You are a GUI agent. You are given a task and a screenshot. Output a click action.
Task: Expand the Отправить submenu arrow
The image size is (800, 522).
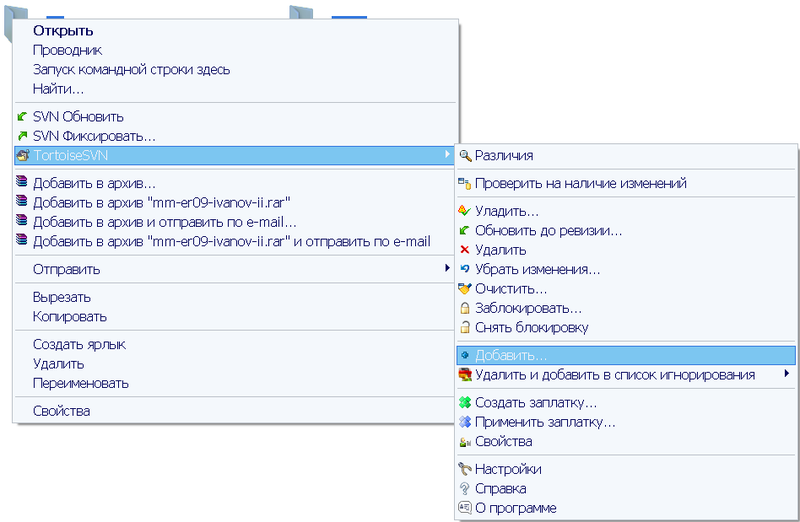coord(446,269)
